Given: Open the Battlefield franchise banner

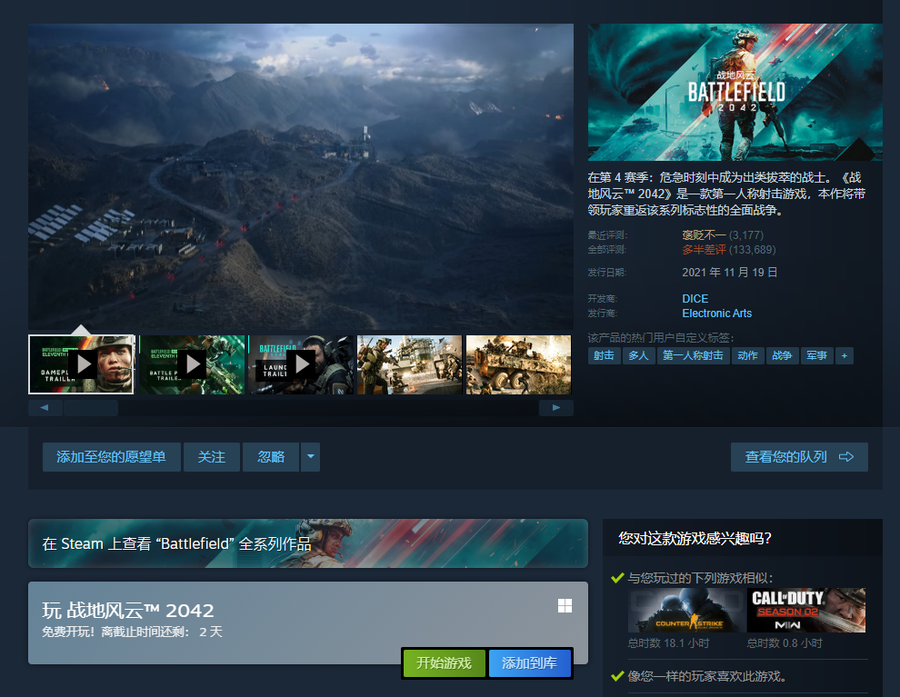Looking at the screenshot, I should (x=308, y=544).
